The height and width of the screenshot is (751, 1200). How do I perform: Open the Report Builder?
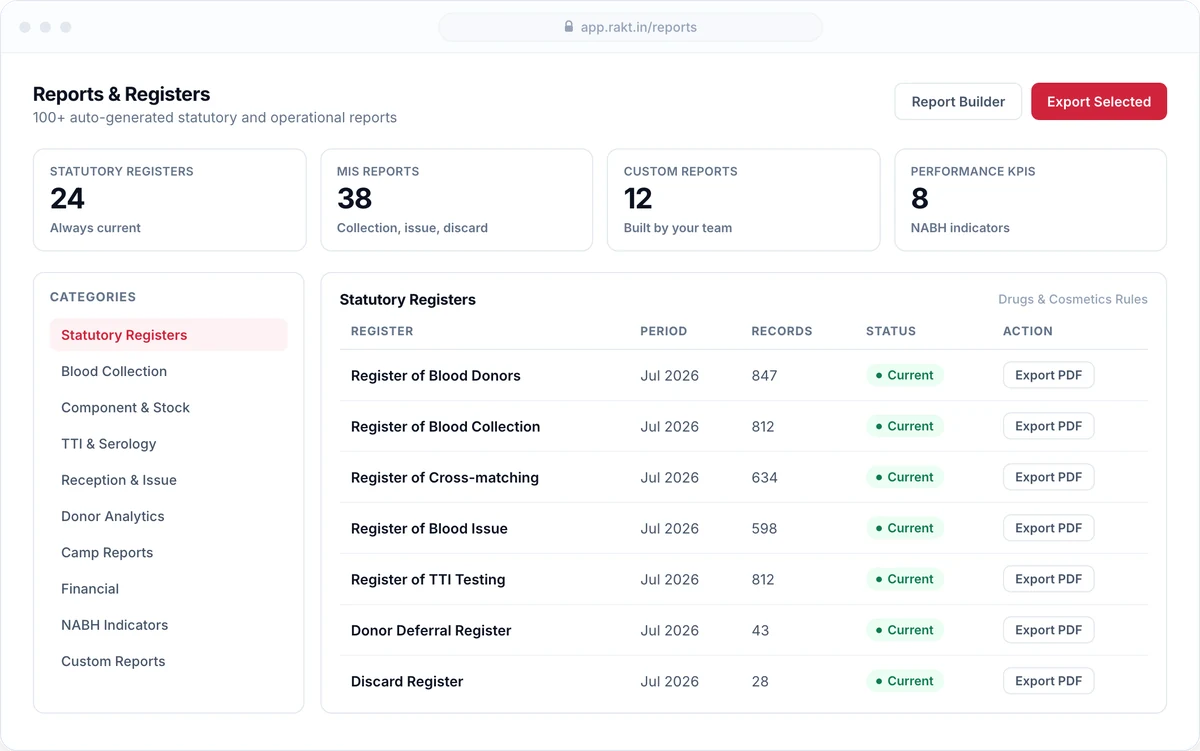pyautogui.click(x=958, y=101)
